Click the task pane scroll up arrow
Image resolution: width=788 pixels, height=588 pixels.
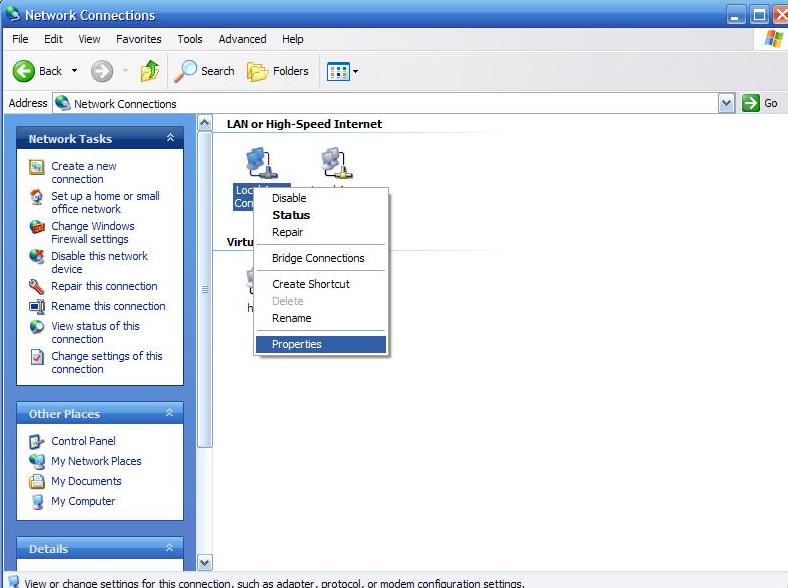pyautogui.click(x=205, y=123)
